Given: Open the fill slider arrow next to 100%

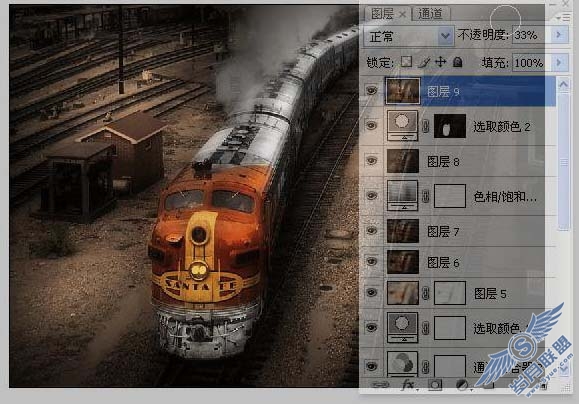Looking at the screenshot, I should 559,63.
